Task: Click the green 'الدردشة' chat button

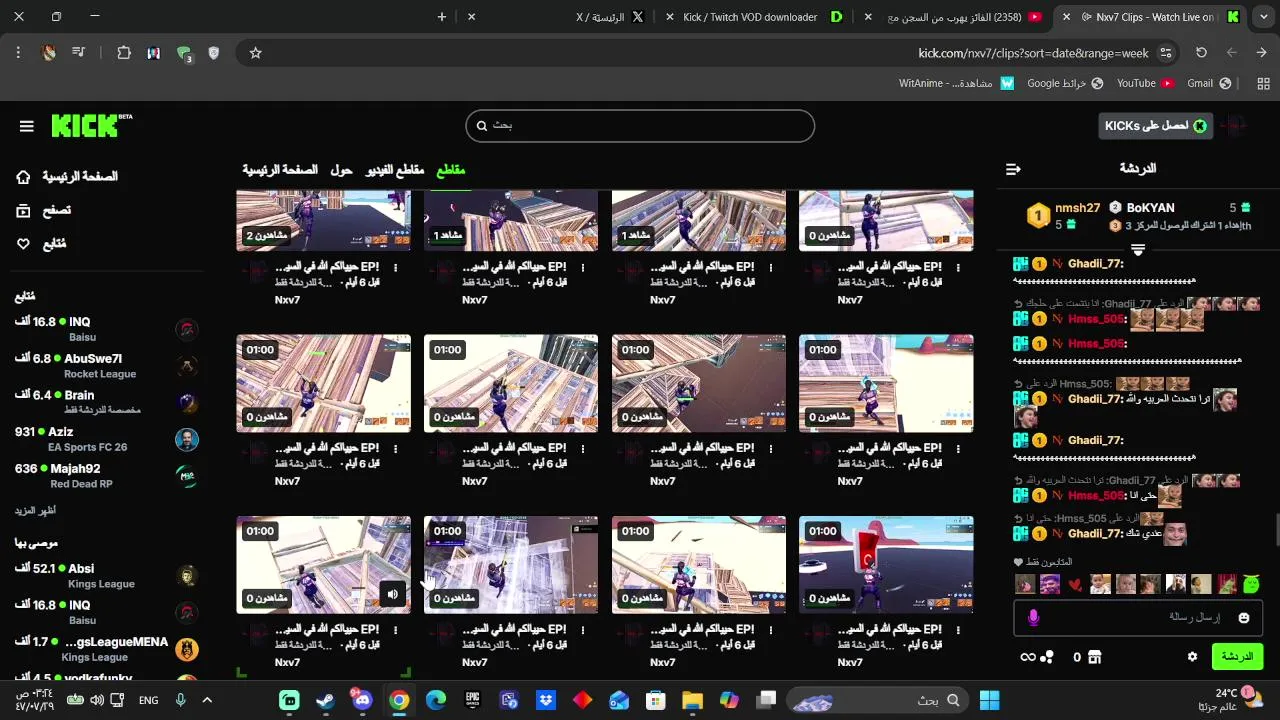Action: coord(1237,657)
